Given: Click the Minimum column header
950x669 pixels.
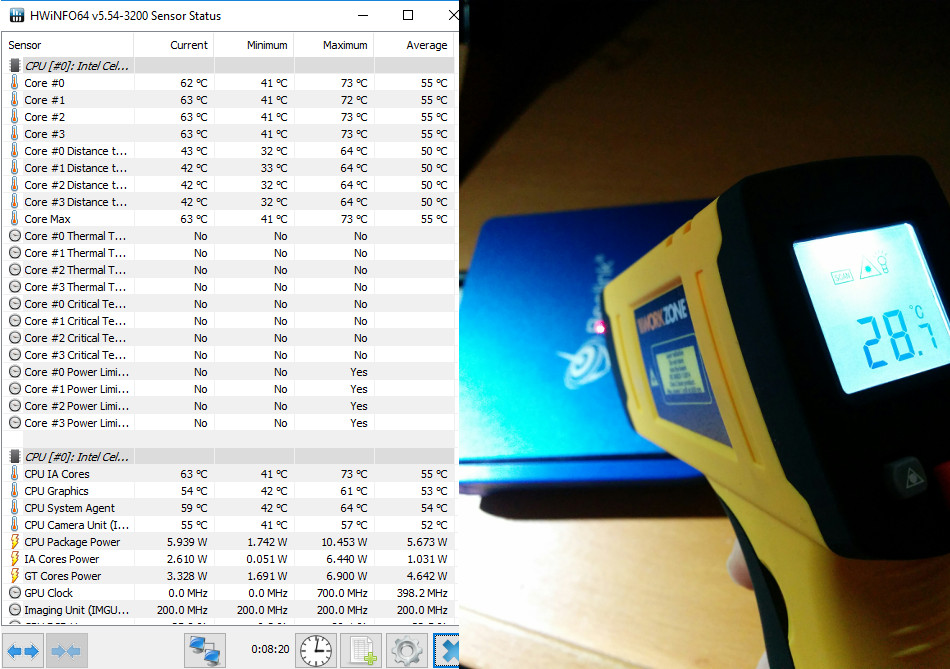Looking at the screenshot, I should click(254, 45).
